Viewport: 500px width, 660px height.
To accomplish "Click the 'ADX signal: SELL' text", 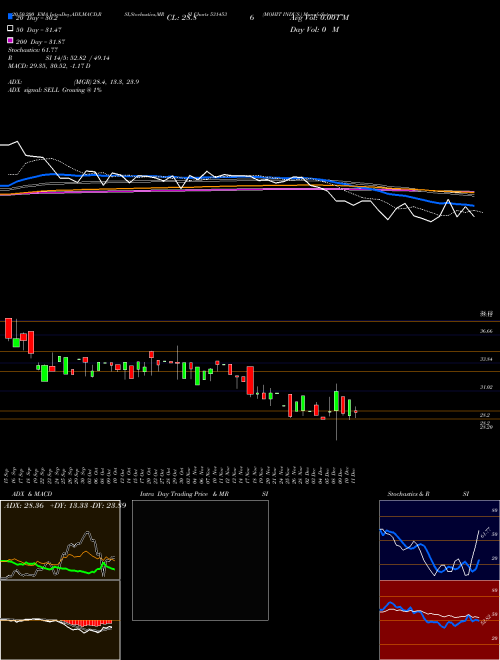I will [34, 90].
